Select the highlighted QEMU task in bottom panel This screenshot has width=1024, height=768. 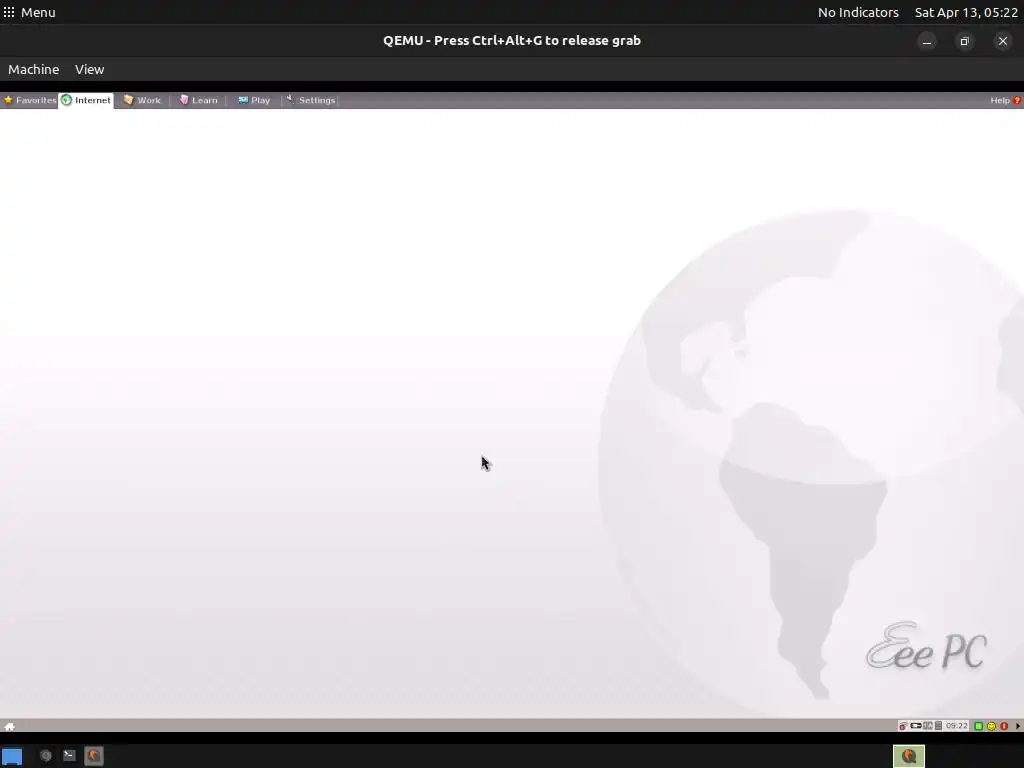click(x=909, y=756)
